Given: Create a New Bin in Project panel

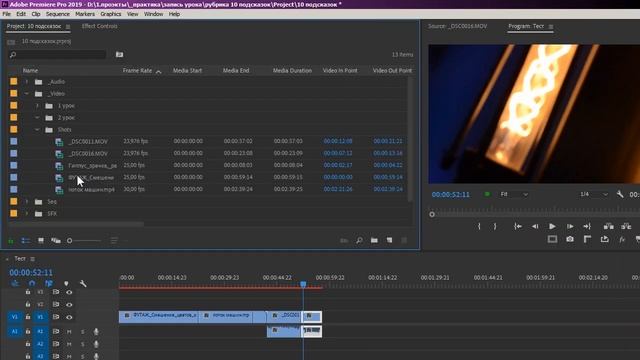Looking at the screenshot, I should 374,240.
